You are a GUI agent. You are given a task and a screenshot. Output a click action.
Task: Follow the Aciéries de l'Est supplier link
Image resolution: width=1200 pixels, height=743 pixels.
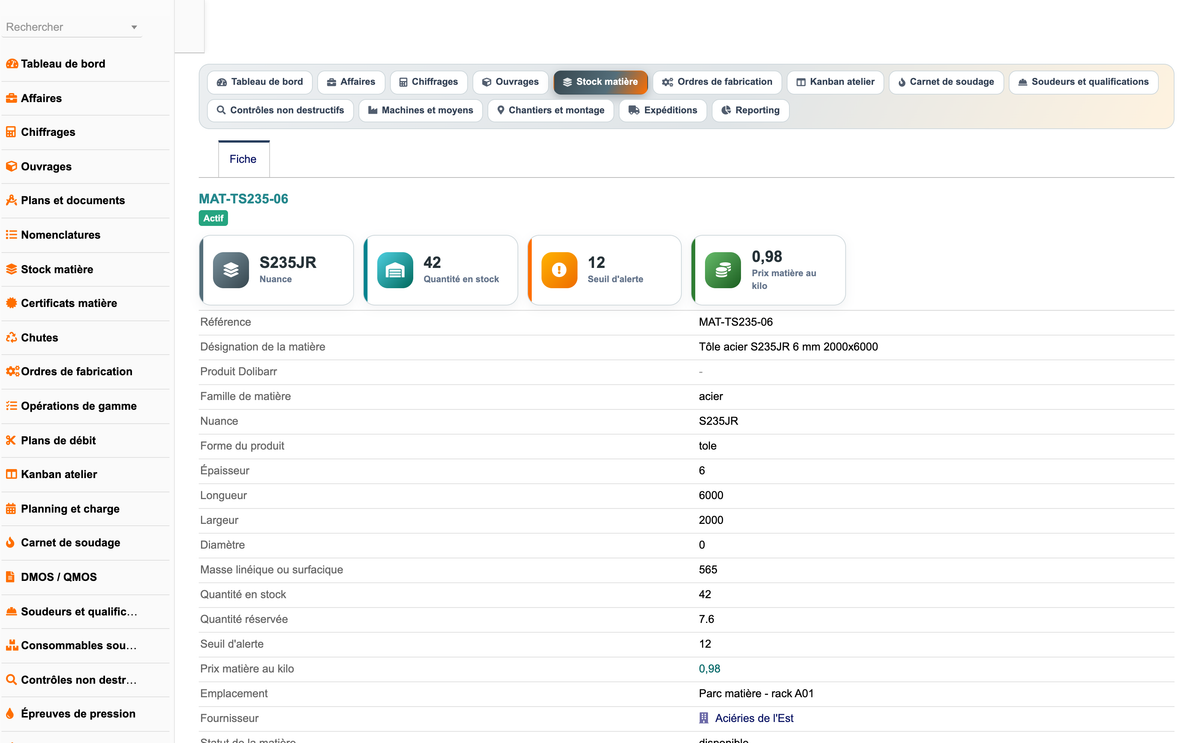(754, 718)
